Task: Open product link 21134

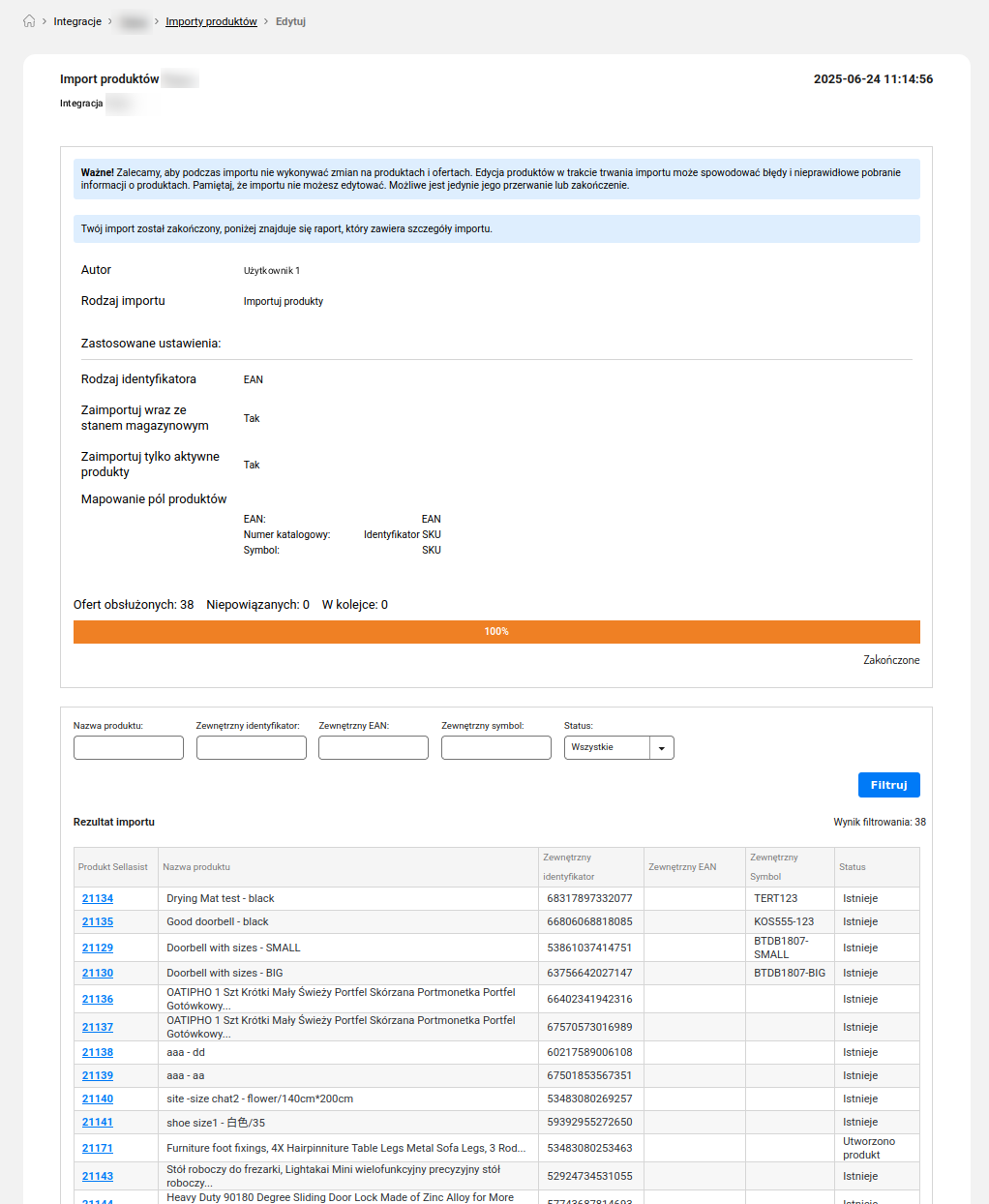Action: [98, 898]
